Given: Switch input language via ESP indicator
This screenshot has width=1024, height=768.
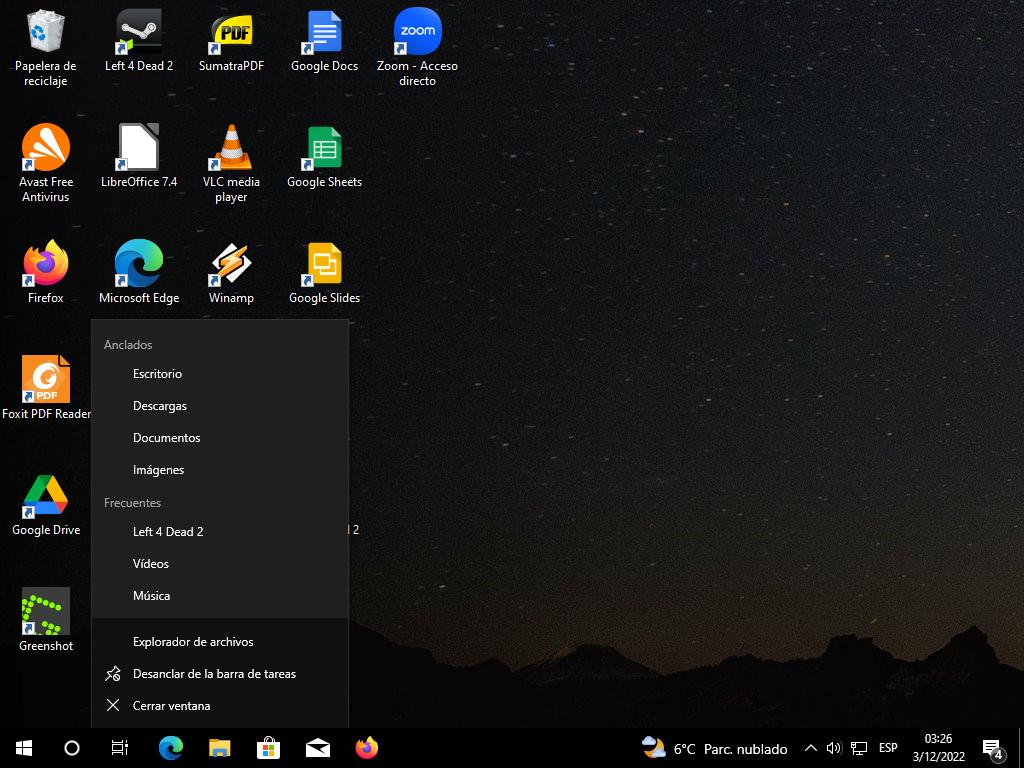Looking at the screenshot, I should pos(888,748).
